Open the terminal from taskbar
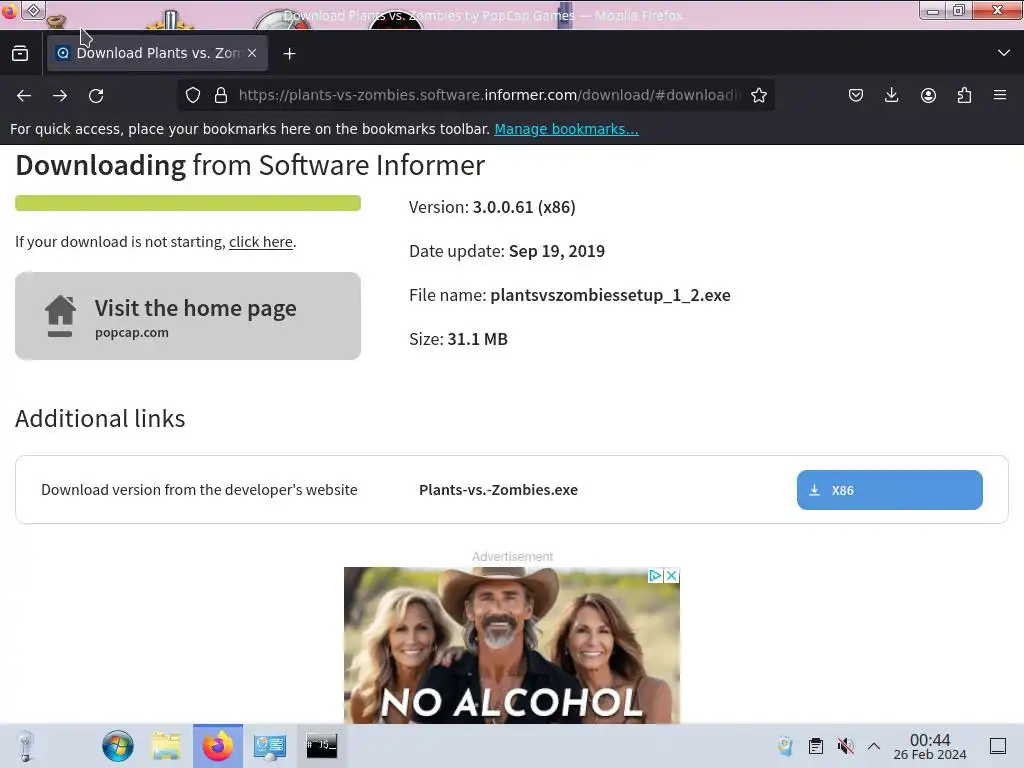 tap(321, 746)
